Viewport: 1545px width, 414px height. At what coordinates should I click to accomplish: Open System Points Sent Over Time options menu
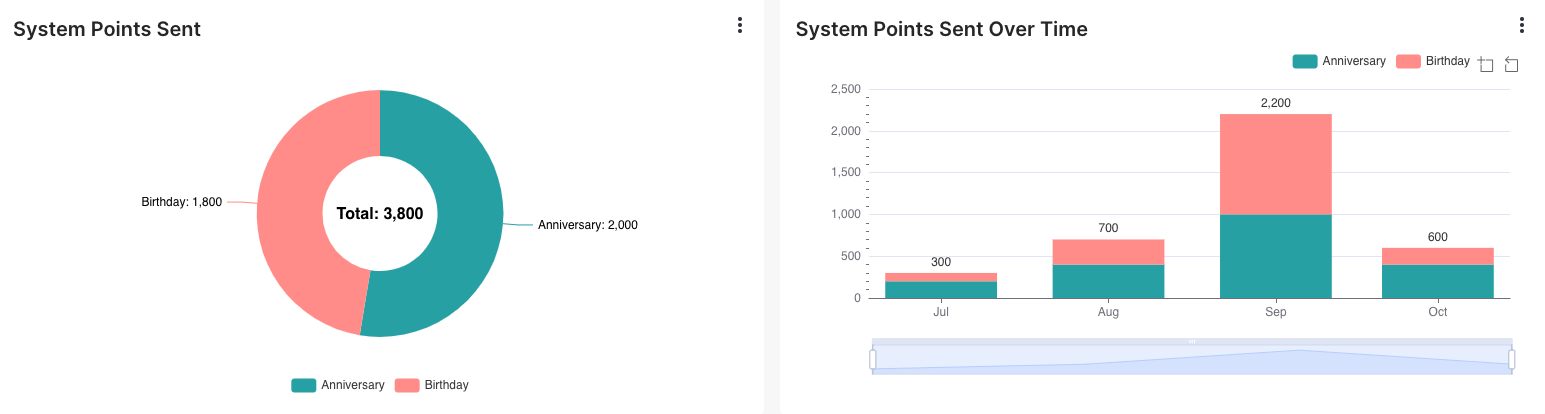tap(1521, 26)
